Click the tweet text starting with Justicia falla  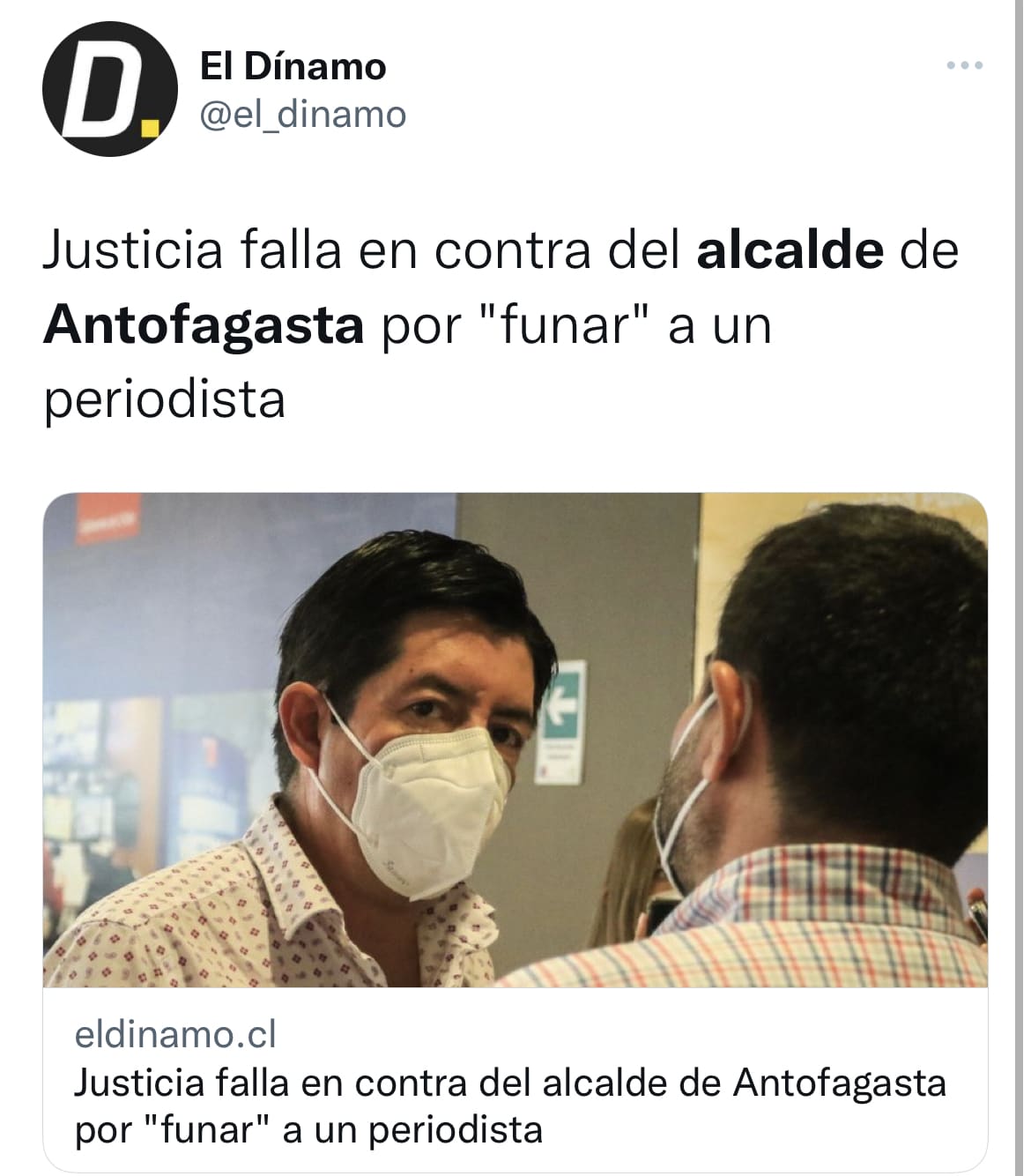501,325
